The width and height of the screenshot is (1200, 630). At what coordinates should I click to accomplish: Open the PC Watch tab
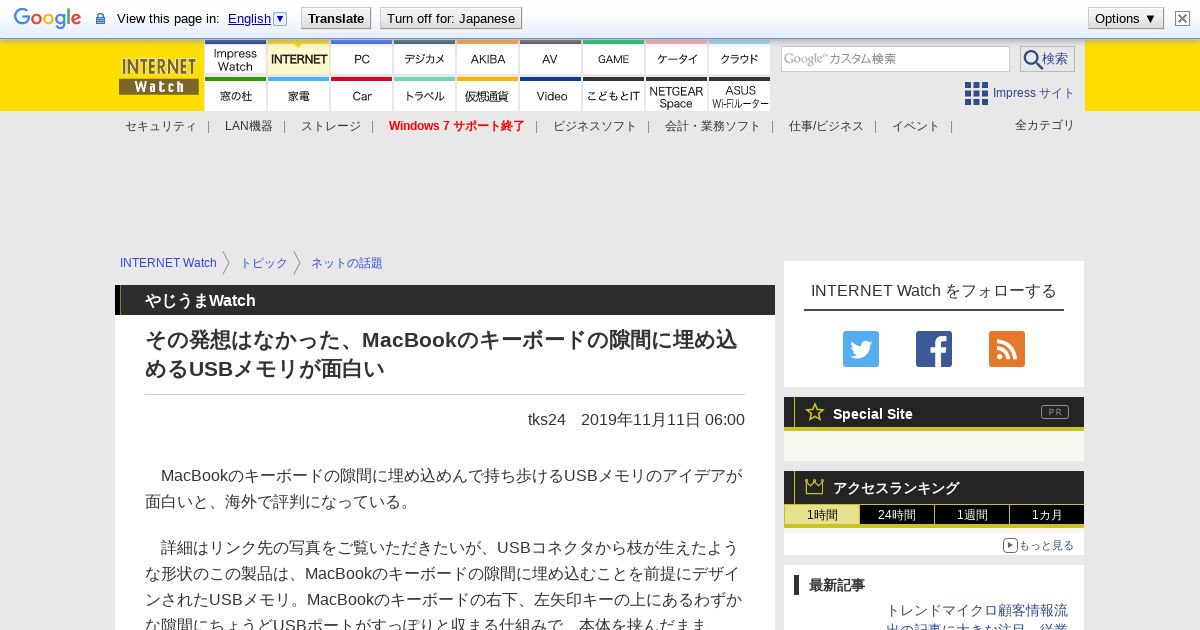coord(362,58)
